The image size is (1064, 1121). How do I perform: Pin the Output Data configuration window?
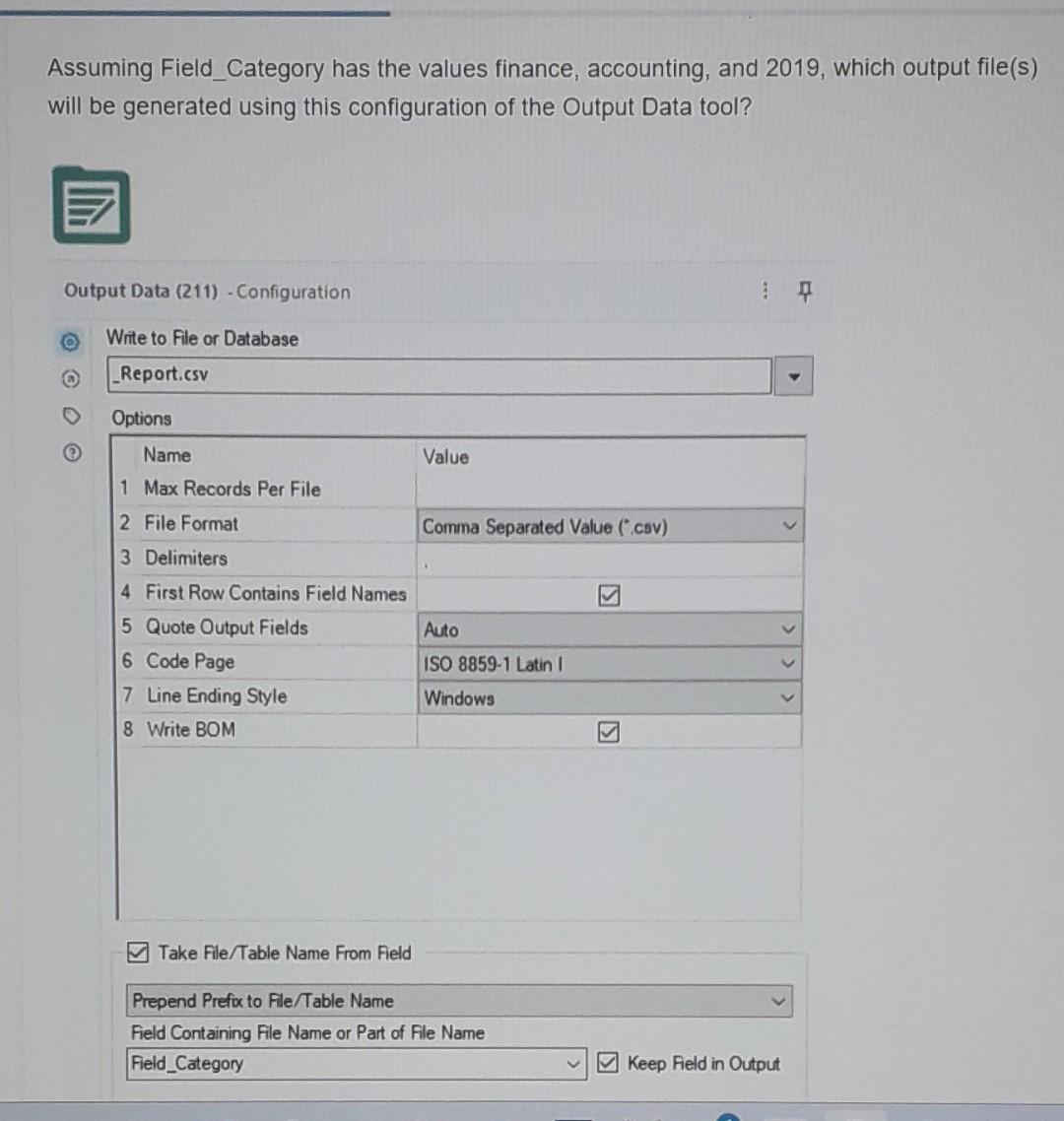[804, 291]
